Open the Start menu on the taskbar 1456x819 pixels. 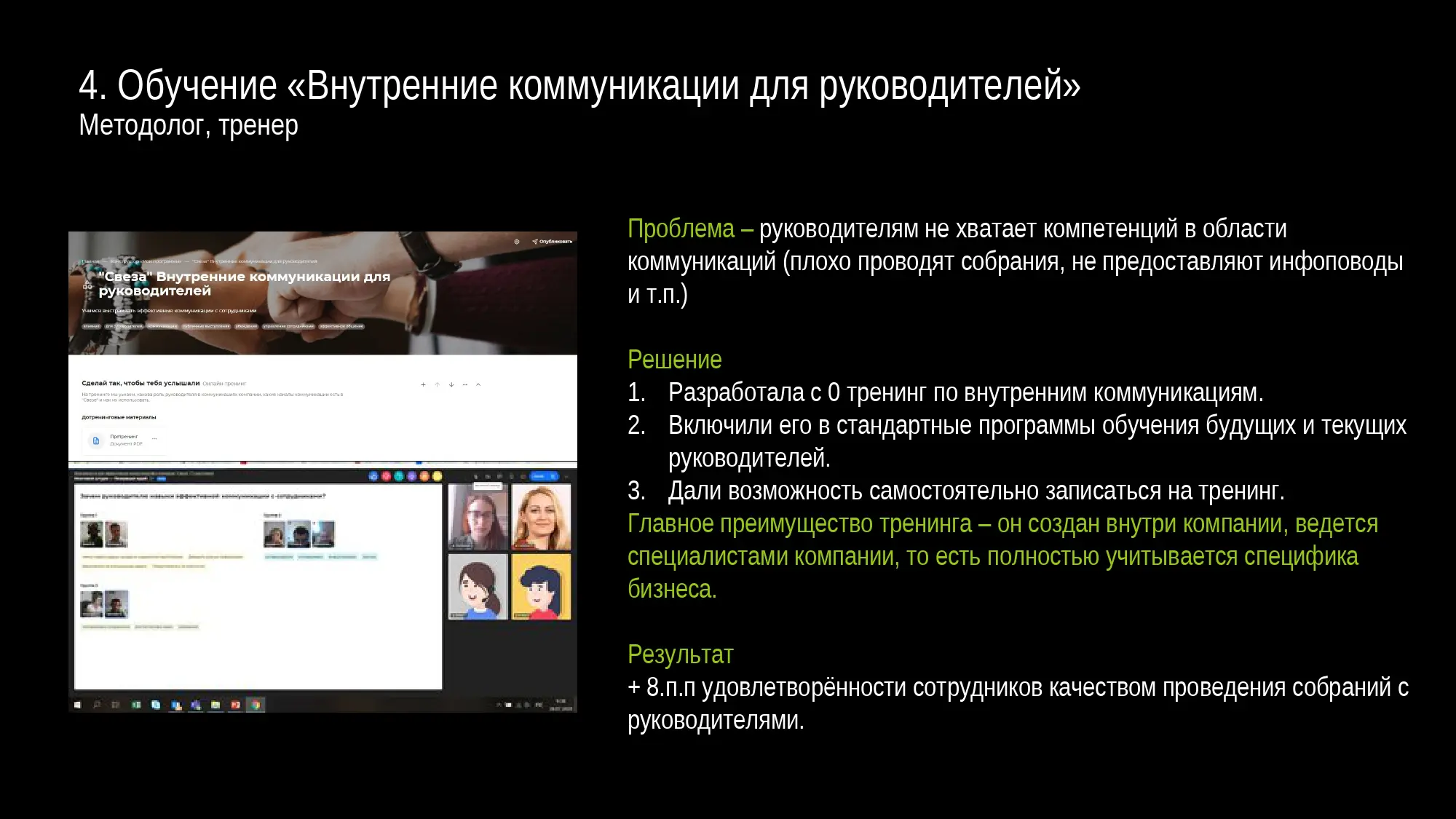tap(76, 705)
